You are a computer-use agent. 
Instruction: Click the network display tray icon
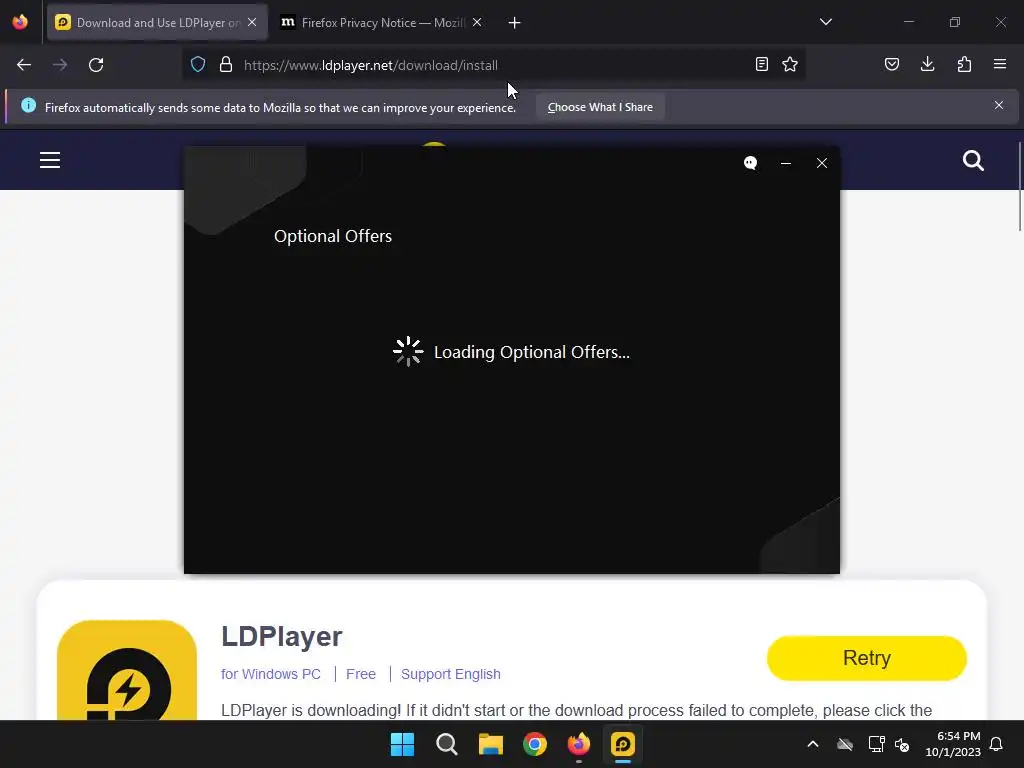click(x=876, y=744)
